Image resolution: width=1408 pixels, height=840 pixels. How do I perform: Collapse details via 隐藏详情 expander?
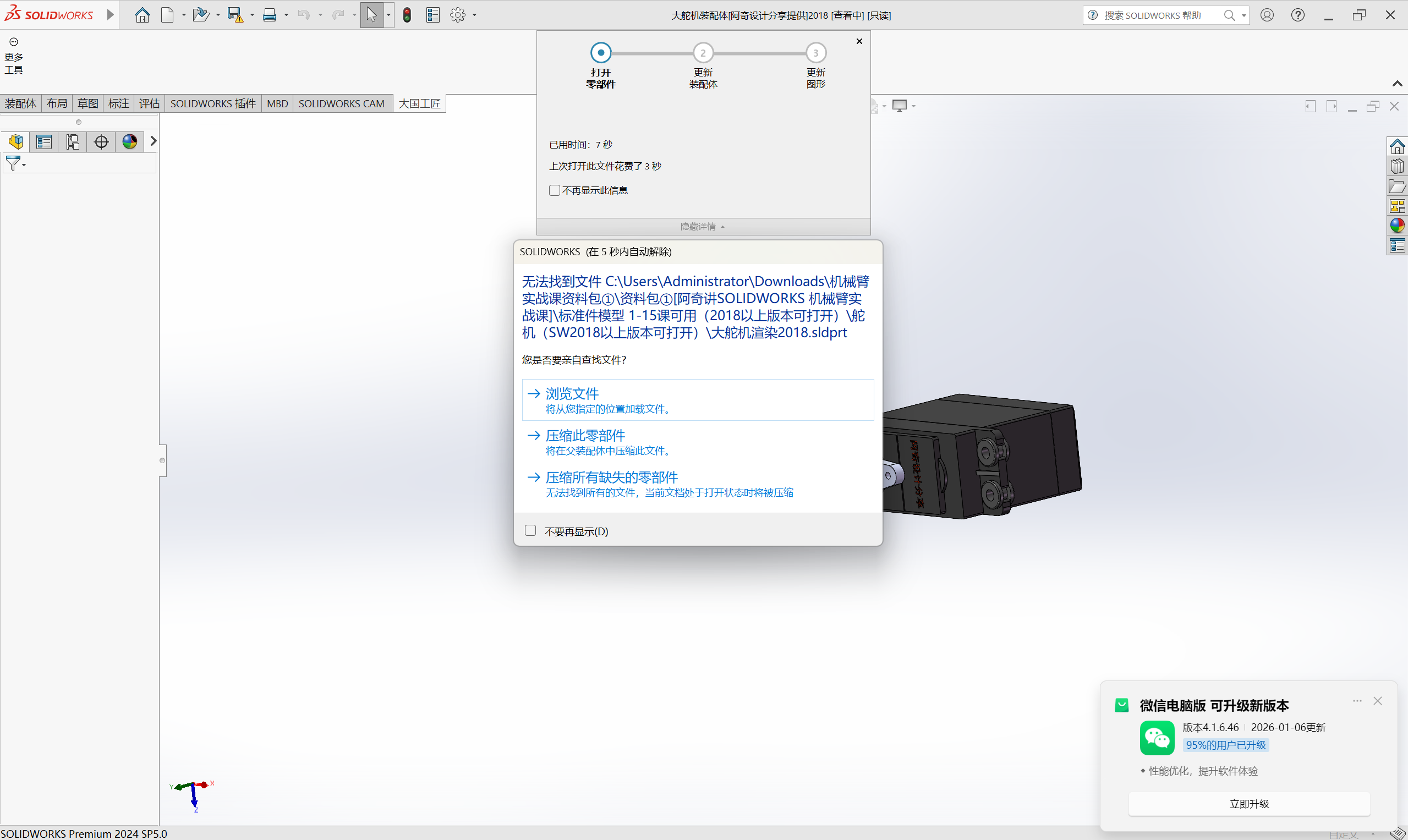point(703,227)
